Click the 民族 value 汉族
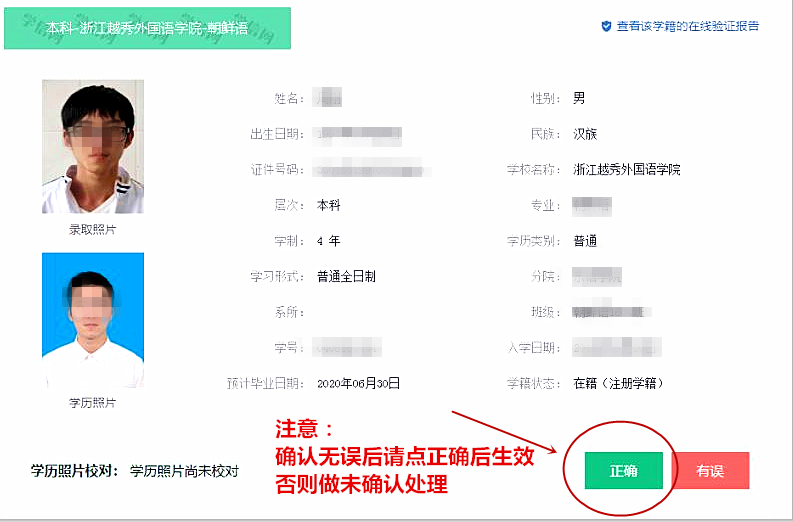This screenshot has height=522, width=793. coord(585,134)
